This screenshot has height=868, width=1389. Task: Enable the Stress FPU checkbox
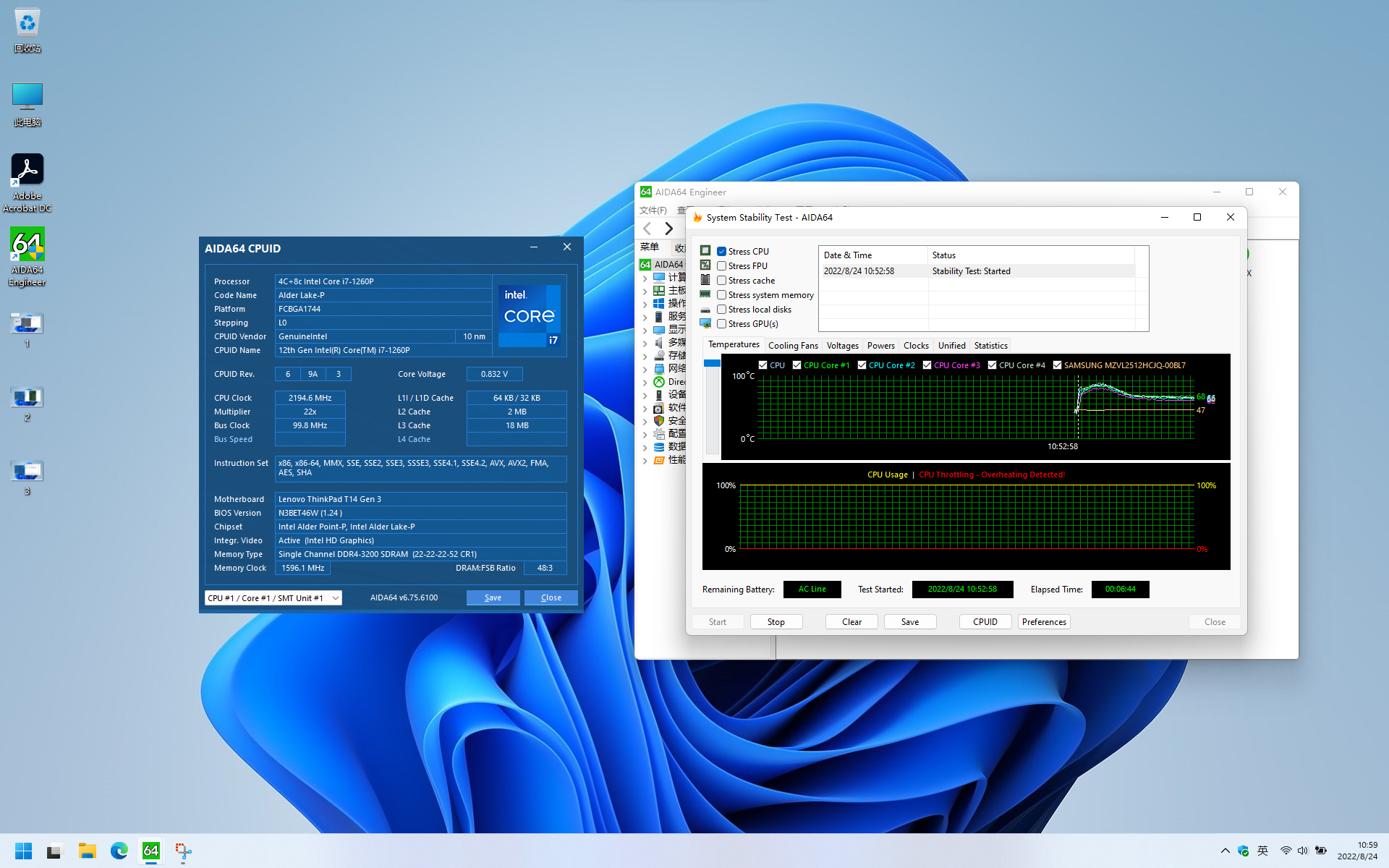721,266
